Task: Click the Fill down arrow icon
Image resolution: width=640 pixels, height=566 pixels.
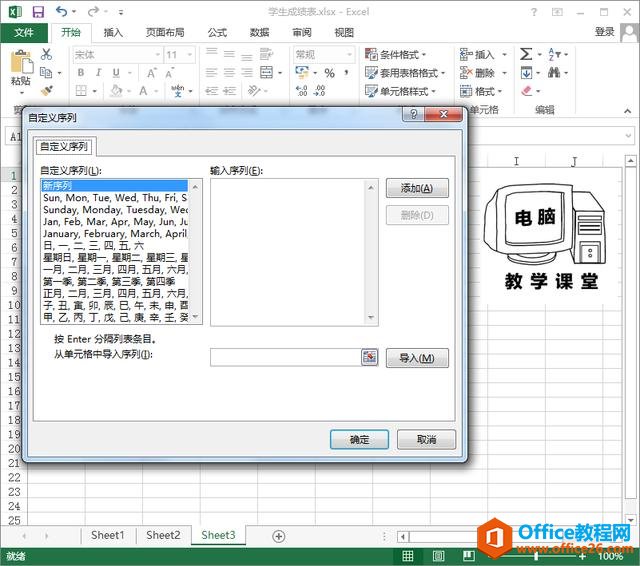Action: tap(526, 73)
